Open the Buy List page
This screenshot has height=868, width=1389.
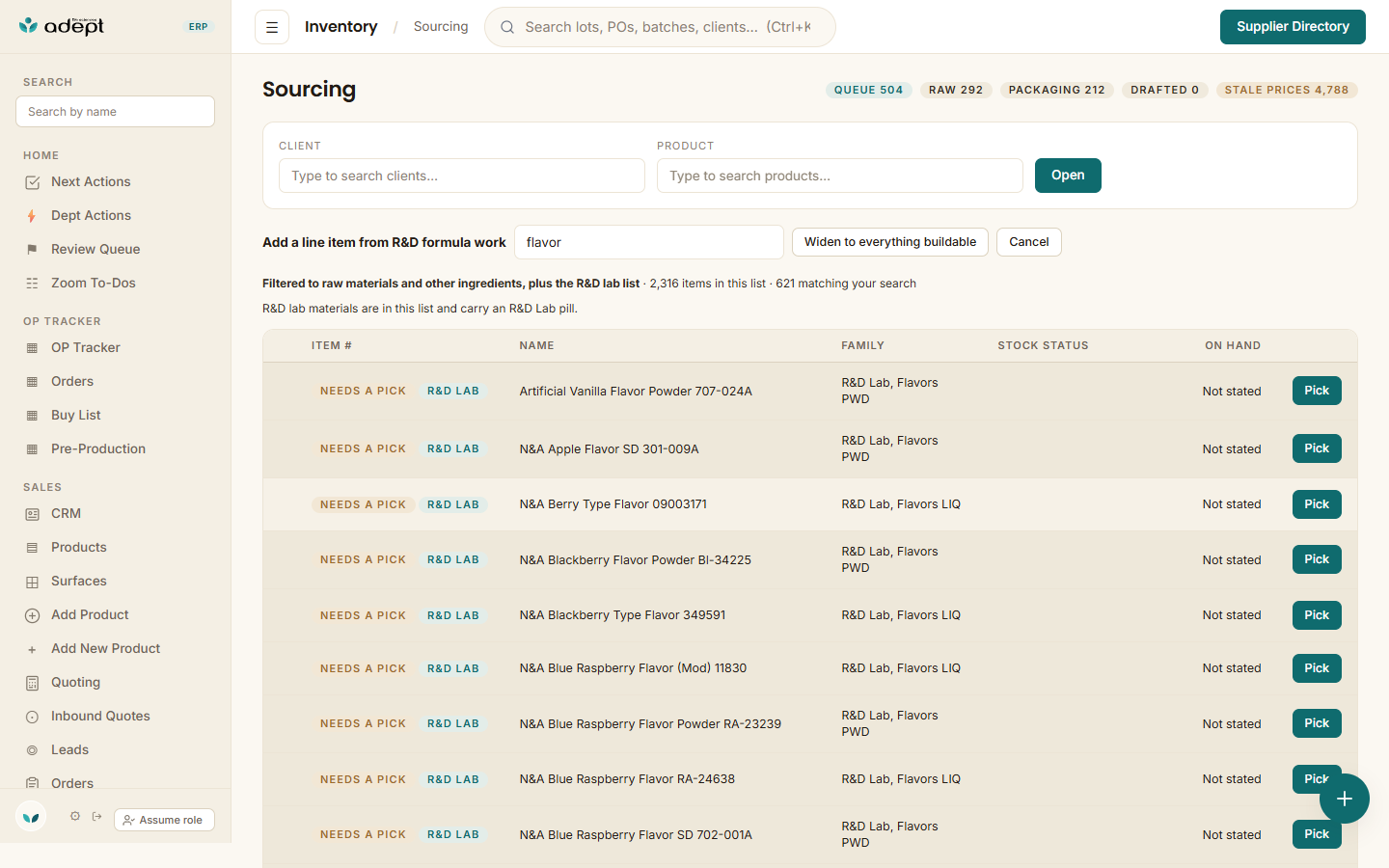pyautogui.click(x=75, y=415)
